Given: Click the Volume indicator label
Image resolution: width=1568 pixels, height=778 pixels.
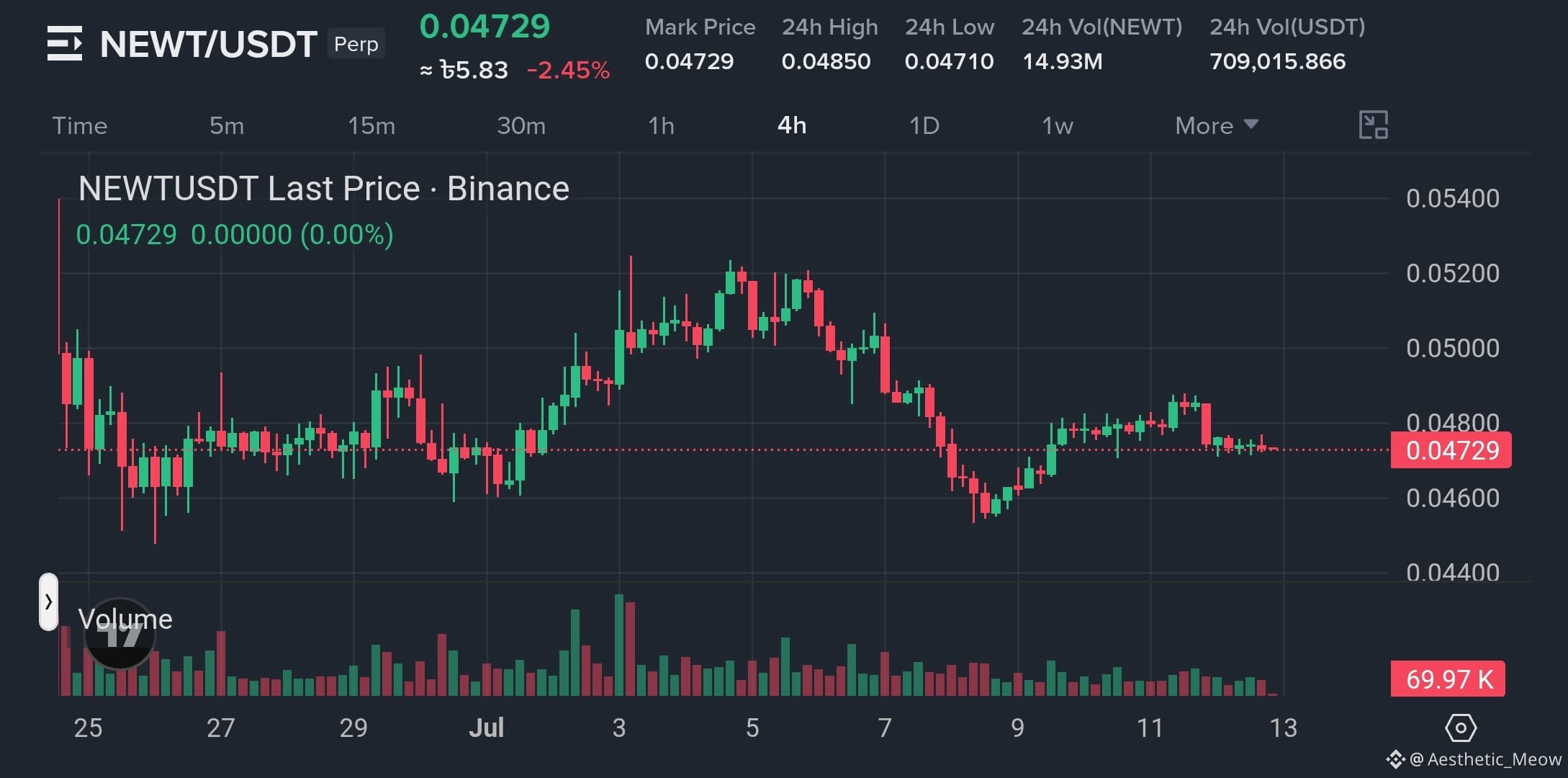Looking at the screenshot, I should [125, 620].
